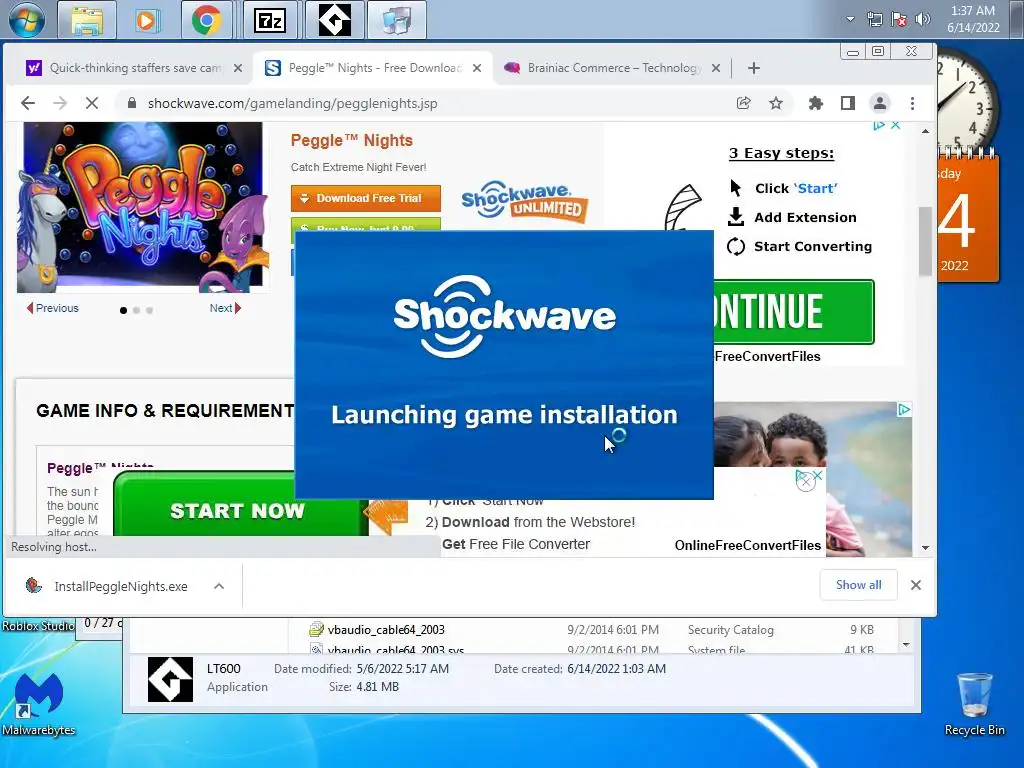This screenshot has width=1024, height=768.
Task: Click the Chrome vertical scrollbar thumb
Action: click(x=925, y=241)
